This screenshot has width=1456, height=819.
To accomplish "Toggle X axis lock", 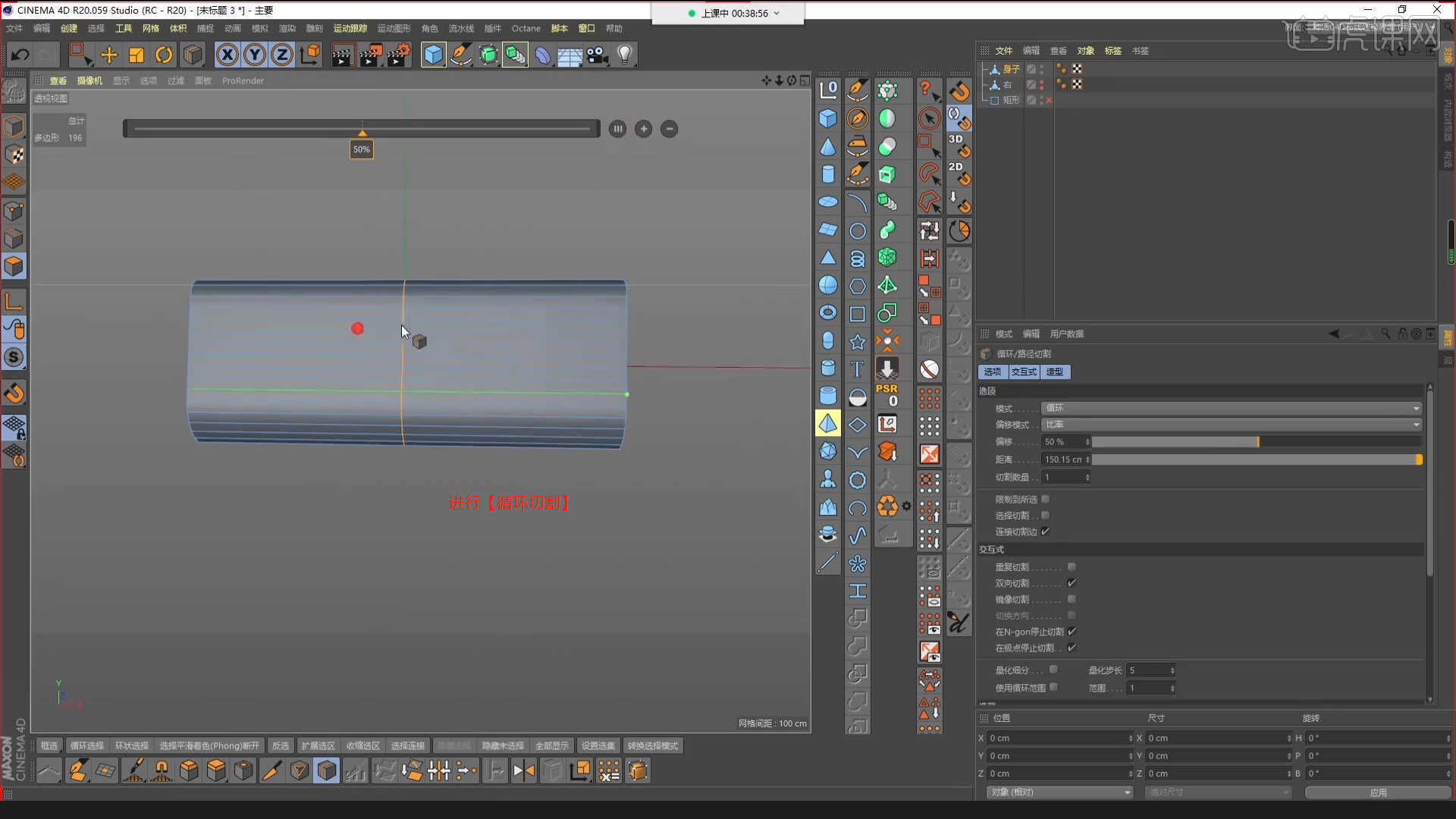I will [x=227, y=55].
